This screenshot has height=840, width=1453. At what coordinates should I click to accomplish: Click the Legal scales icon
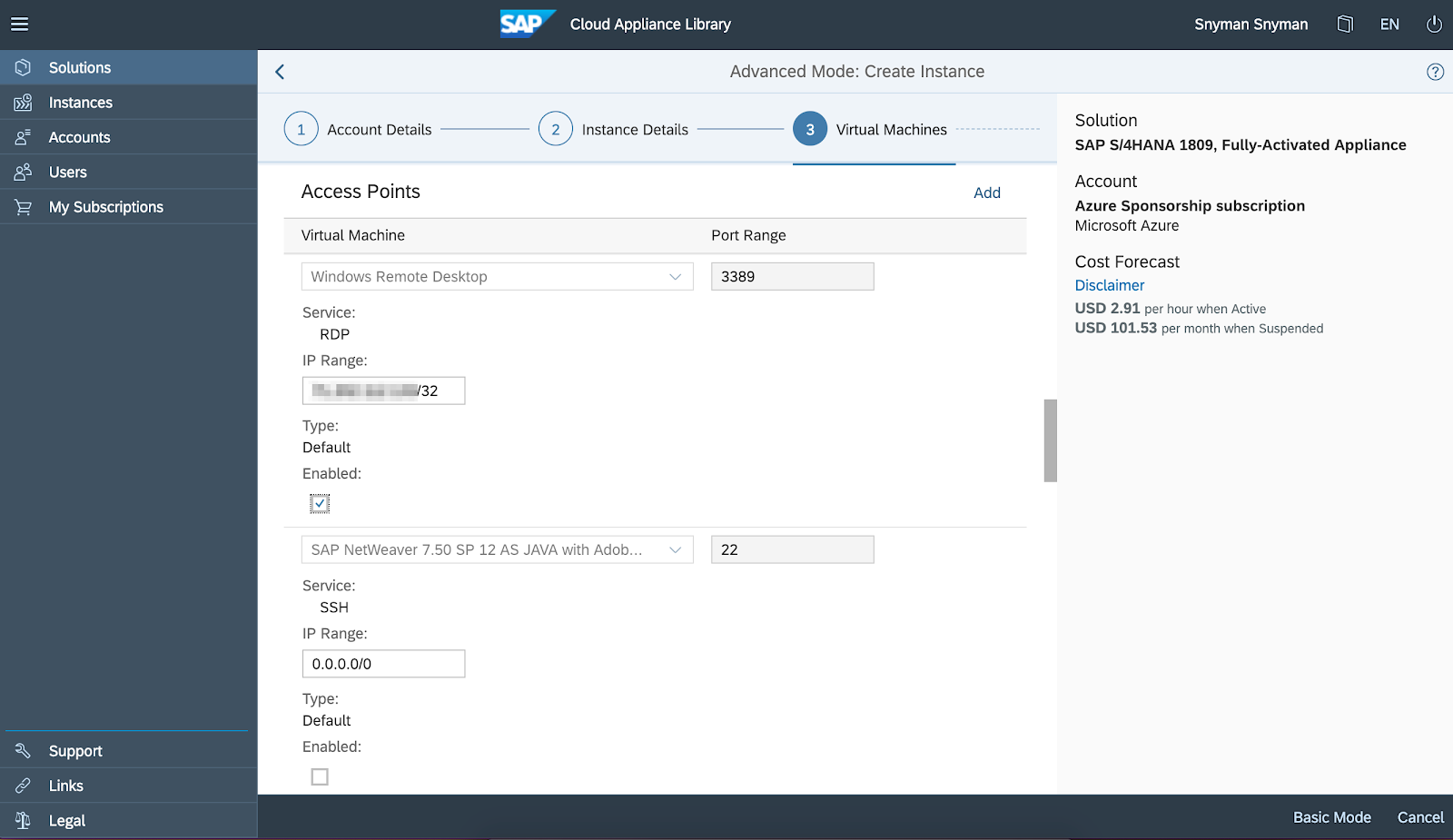(23, 820)
